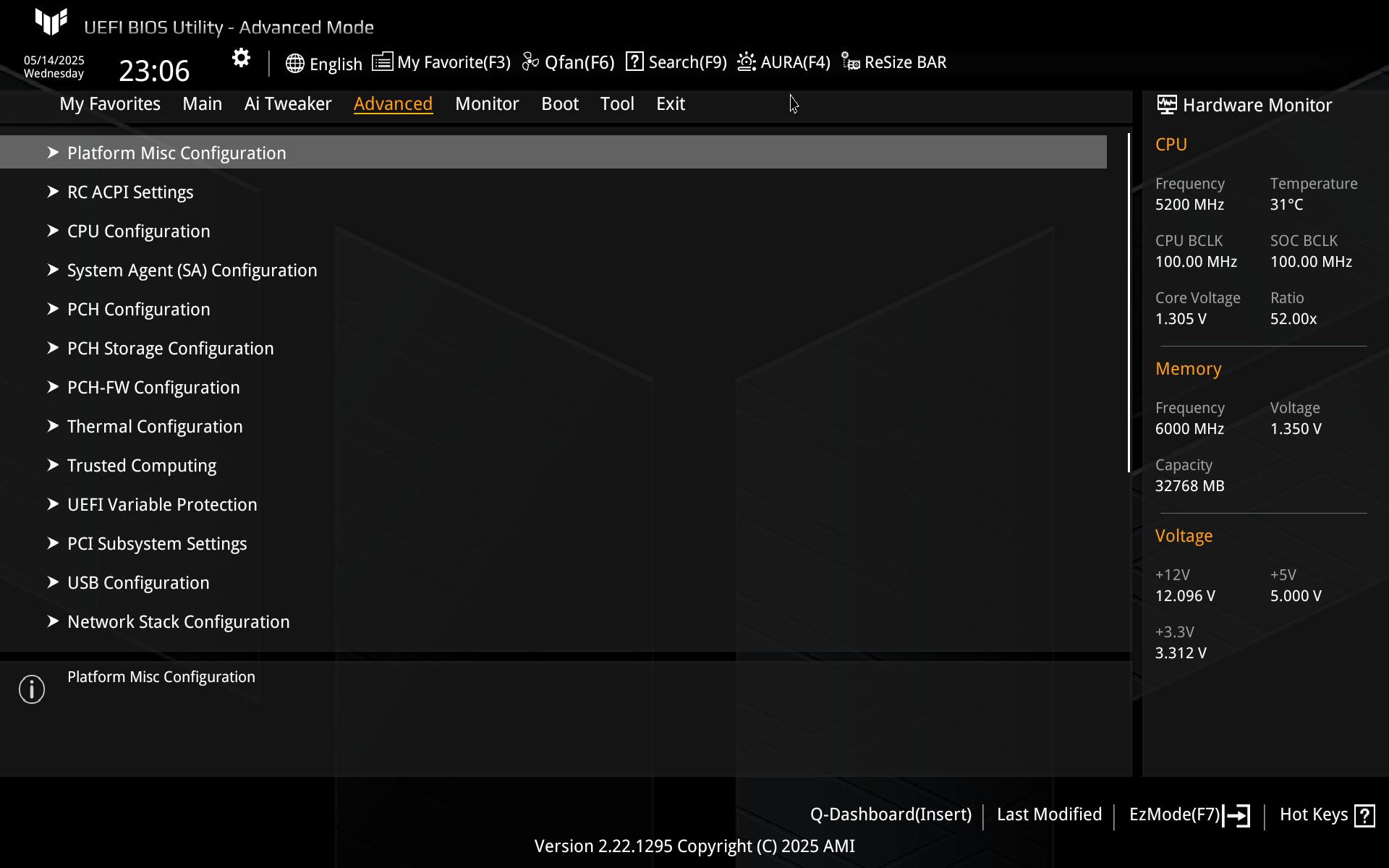Open Qfan control fan icon

pos(530,62)
